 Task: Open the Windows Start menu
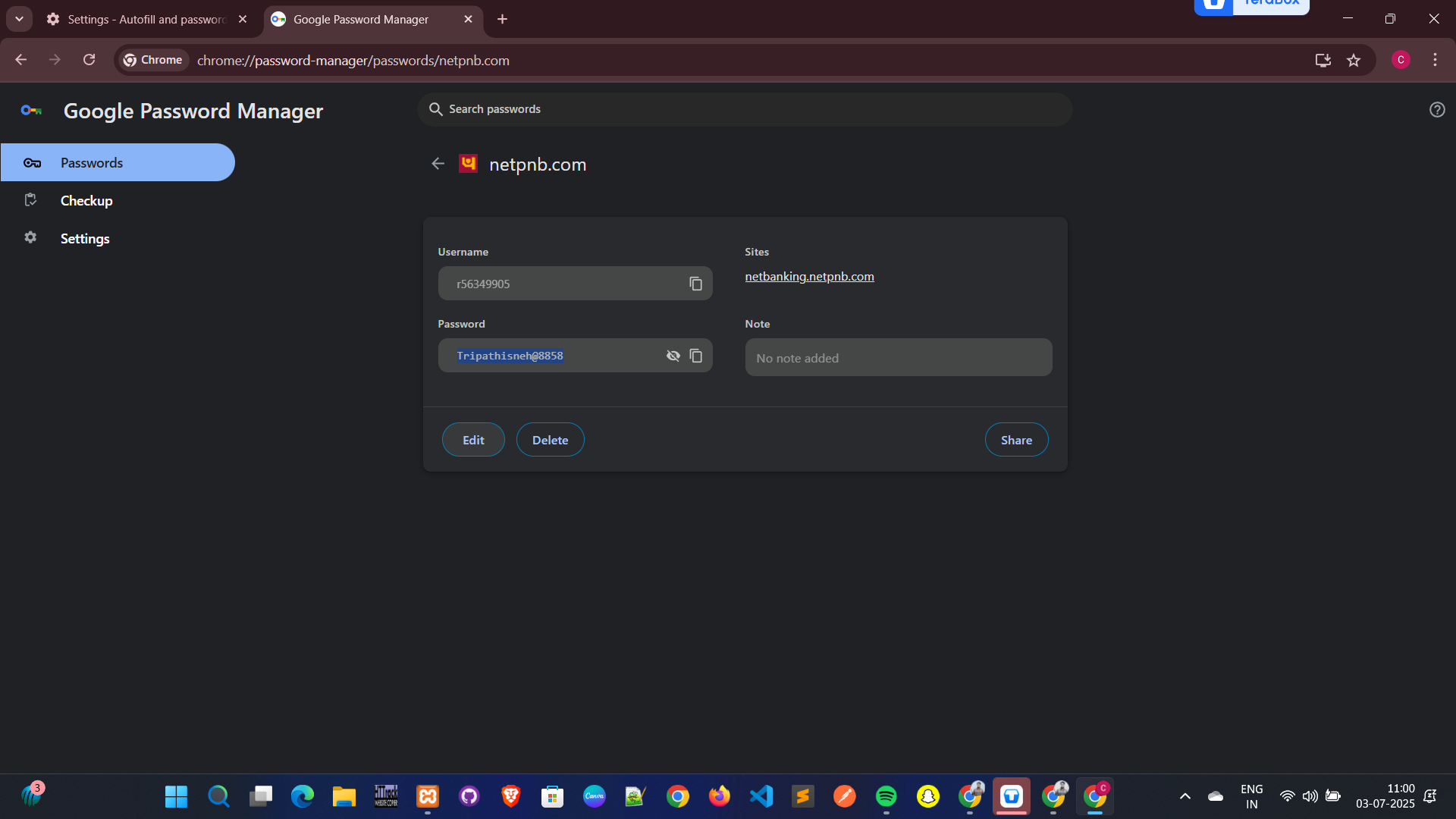[176, 796]
